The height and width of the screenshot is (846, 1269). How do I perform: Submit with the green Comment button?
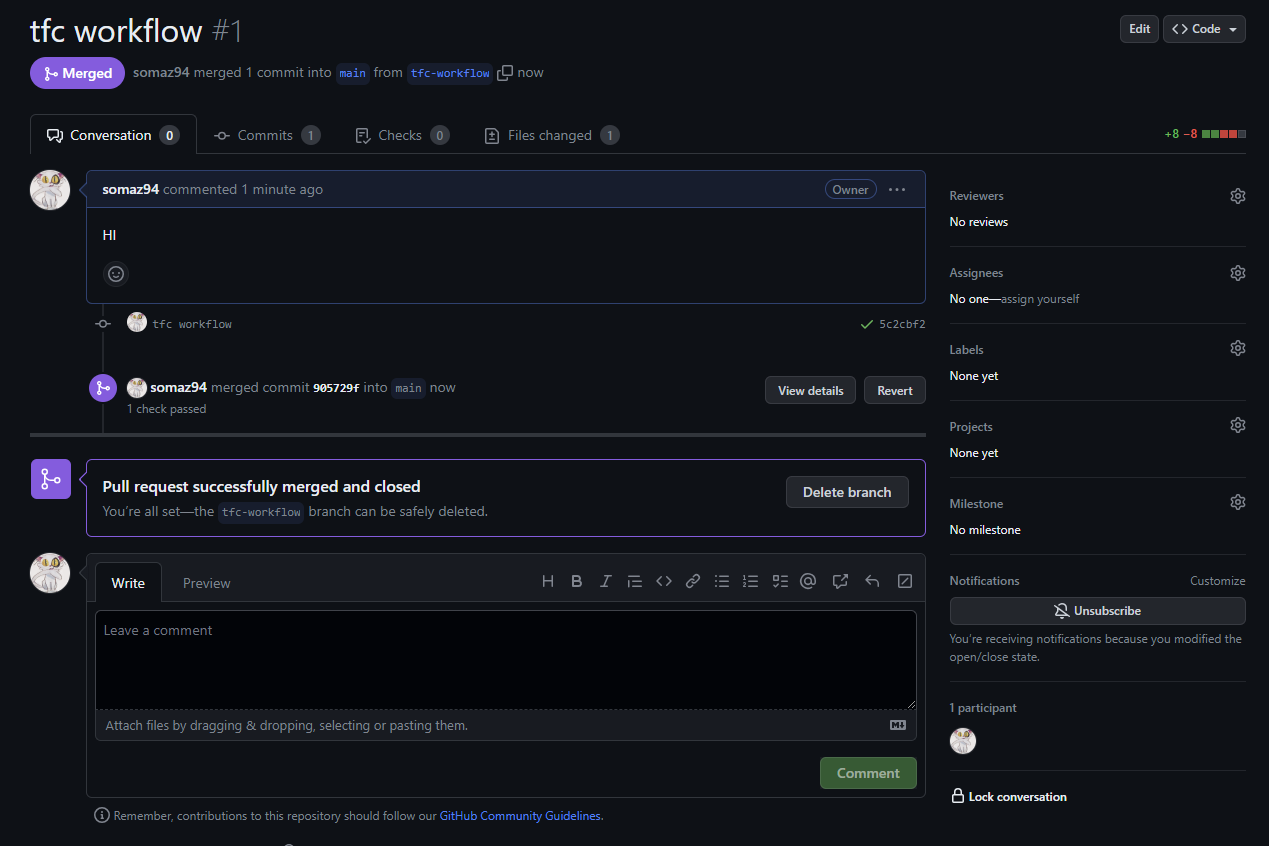[x=868, y=773]
